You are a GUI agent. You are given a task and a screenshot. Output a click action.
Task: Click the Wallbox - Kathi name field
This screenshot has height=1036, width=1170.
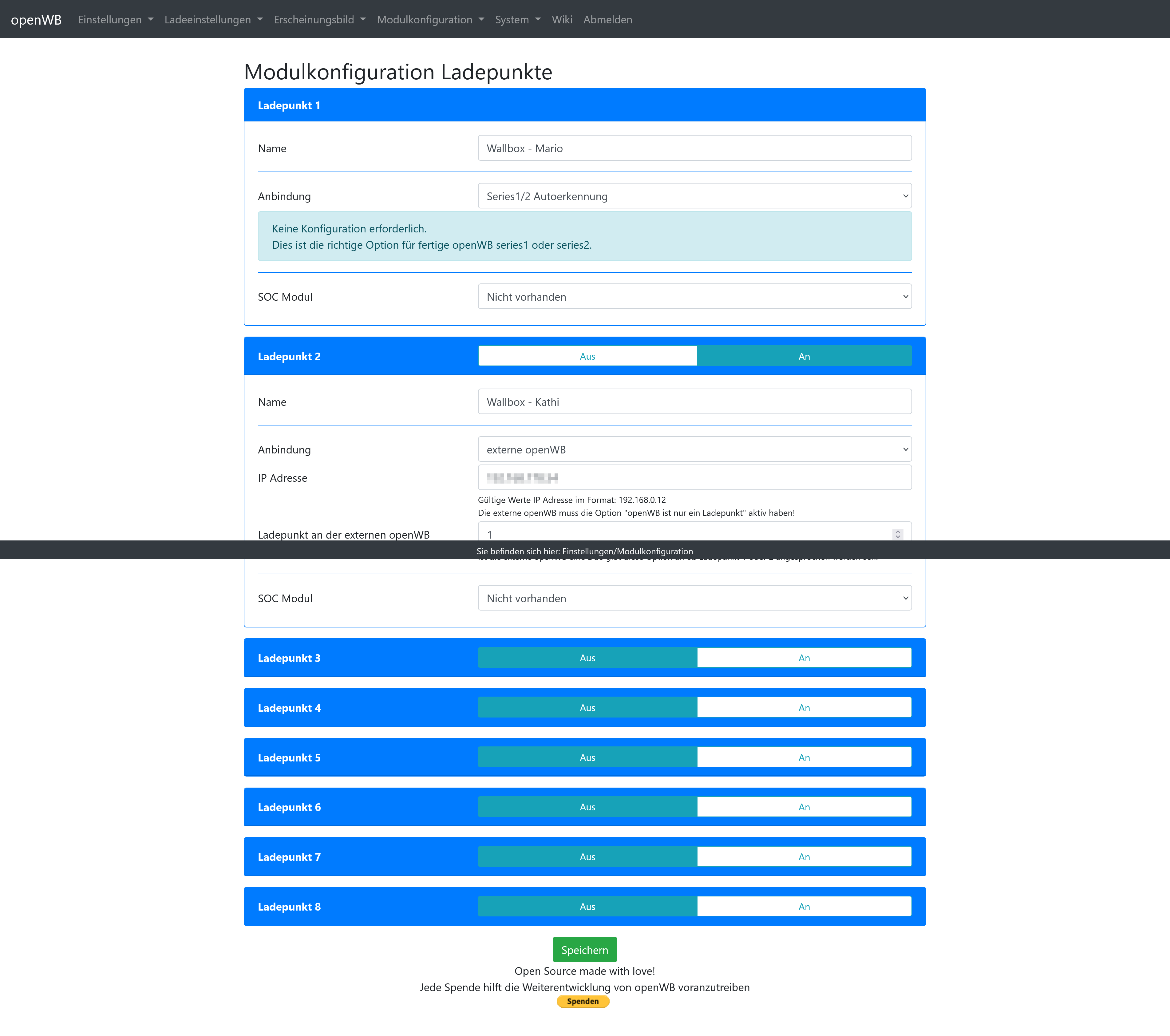coord(694,402)
